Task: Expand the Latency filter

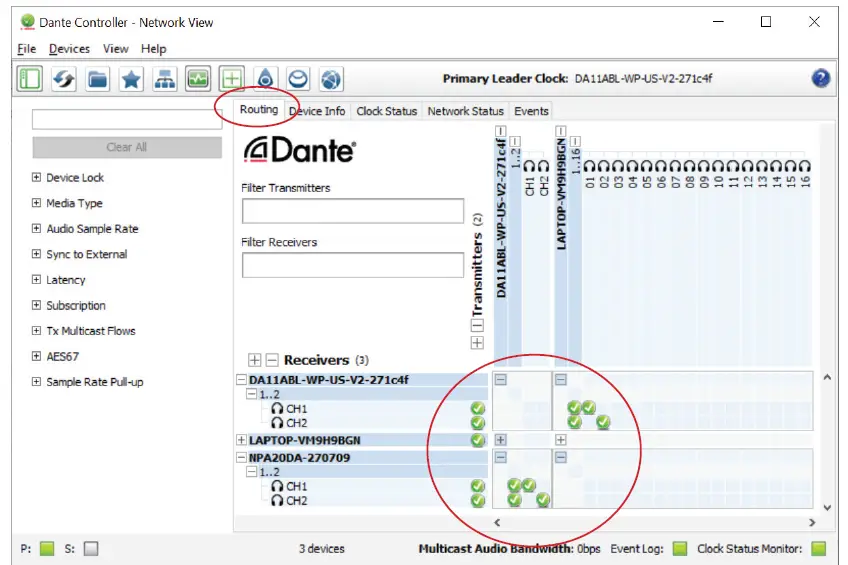Action: tap(36, 280)
